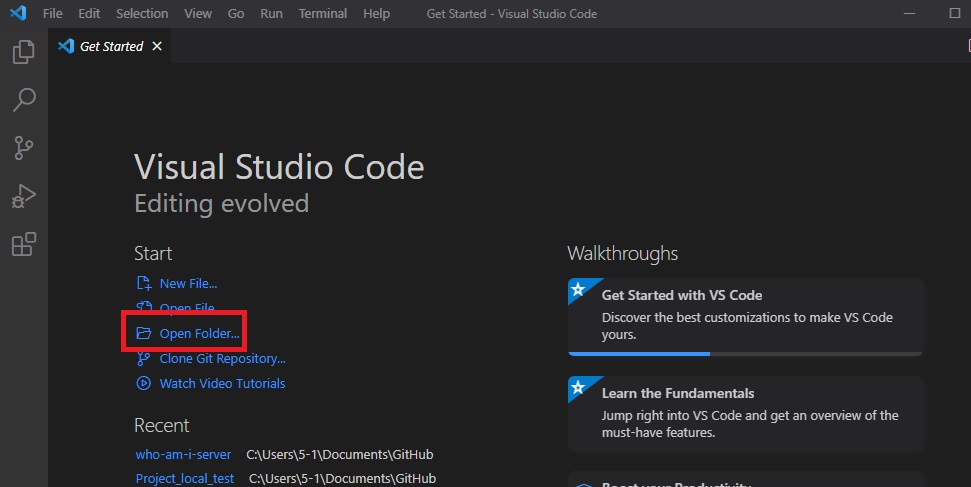Click the Open Folder... link

(199, 333)
